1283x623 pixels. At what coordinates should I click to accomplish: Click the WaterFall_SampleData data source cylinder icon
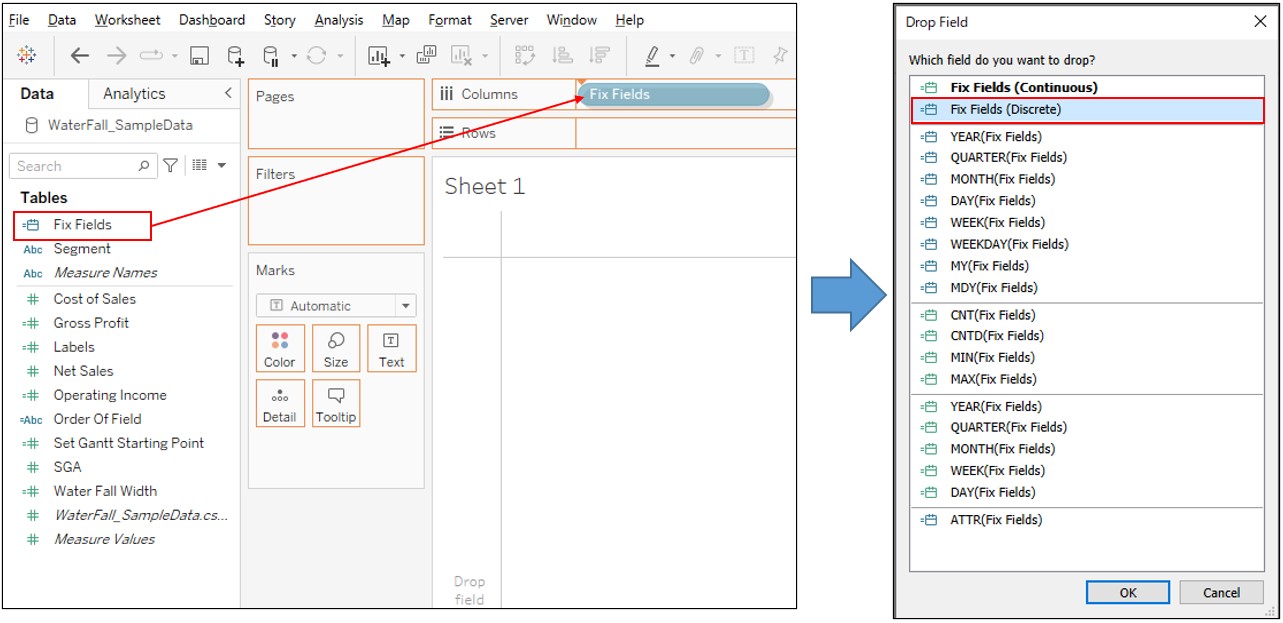click(x=31, y=125)
